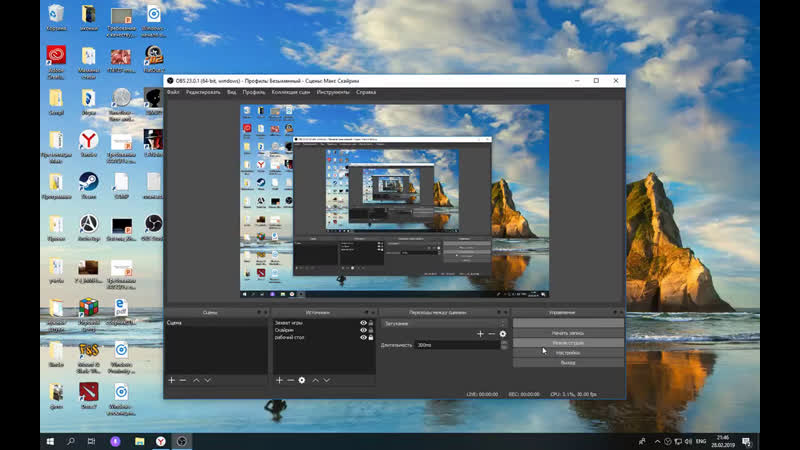800x450 pixels.
Task: Toggle visibility of the Захват игры source
Action: pyautogui.click(x=363, y=323)
